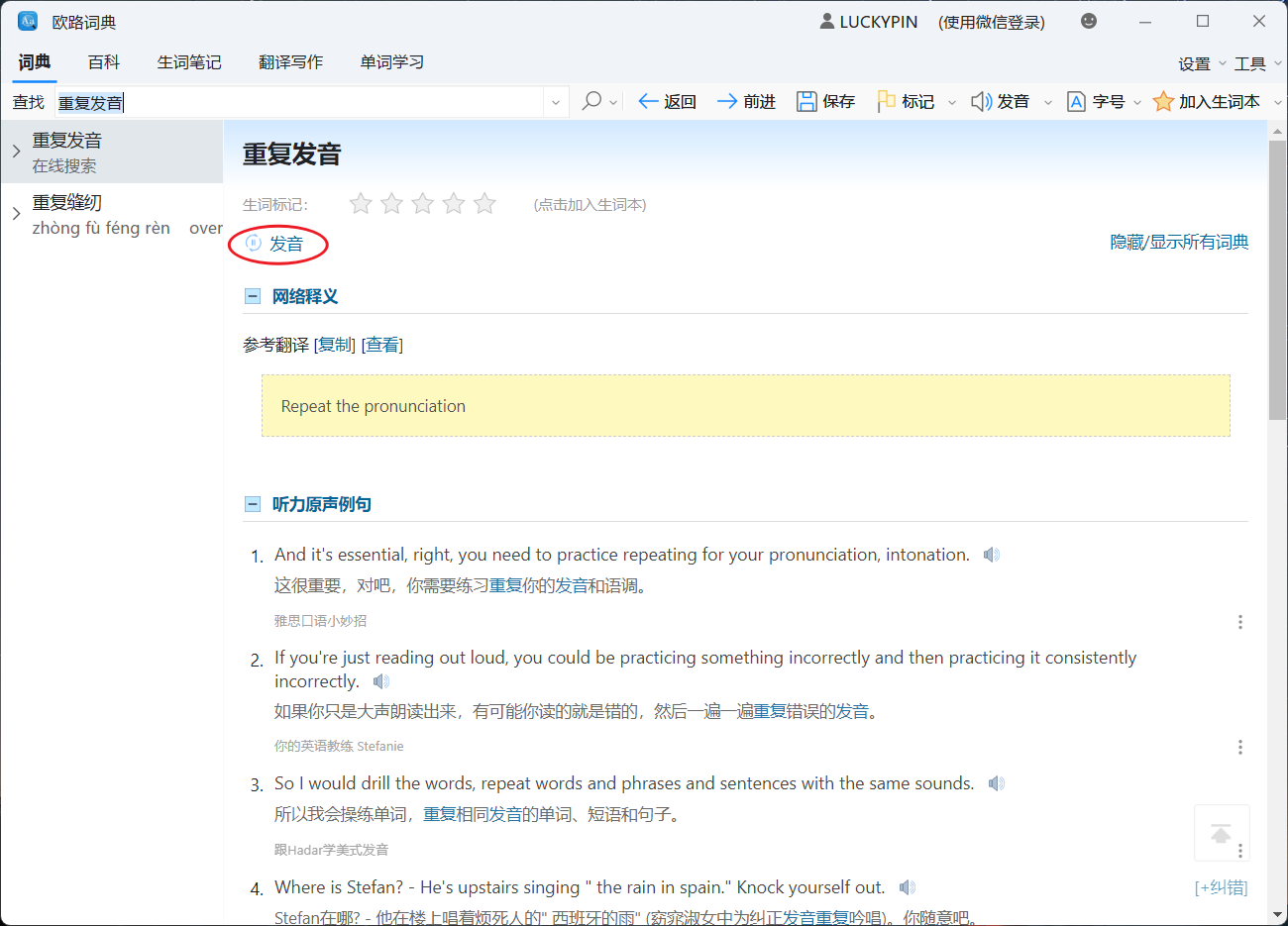Expand the 重复缝纫 list entry chevron

click(16, 213)
